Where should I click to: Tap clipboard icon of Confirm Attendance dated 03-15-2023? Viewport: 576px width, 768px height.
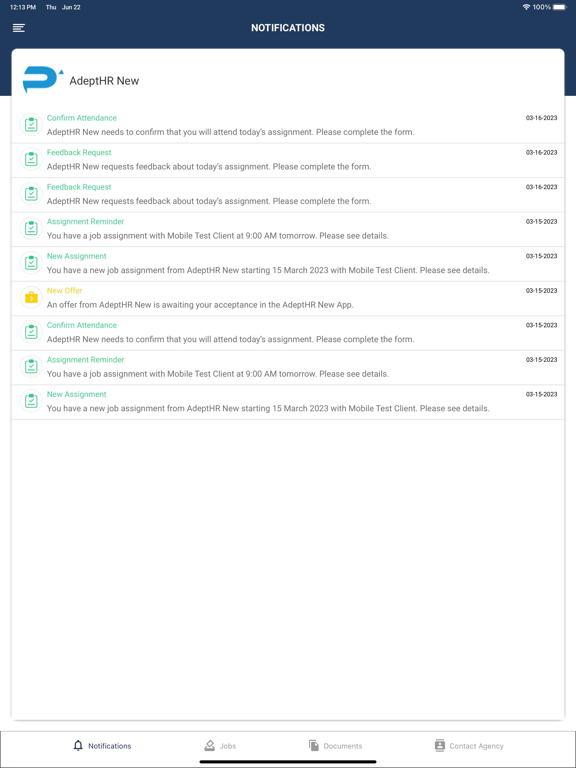click(x=31, y=332)
